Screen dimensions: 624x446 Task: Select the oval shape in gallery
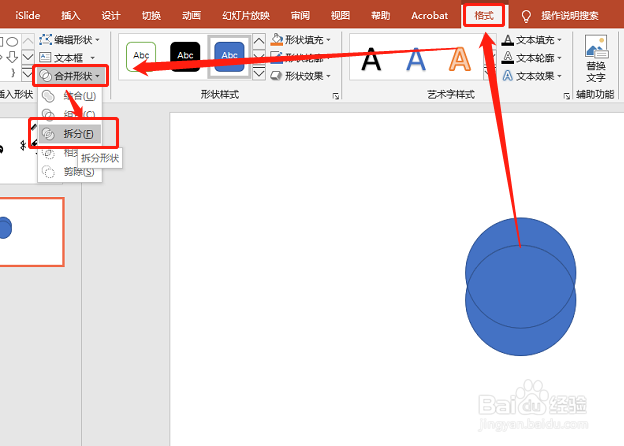pyautogui.click(x=12, y=41)
